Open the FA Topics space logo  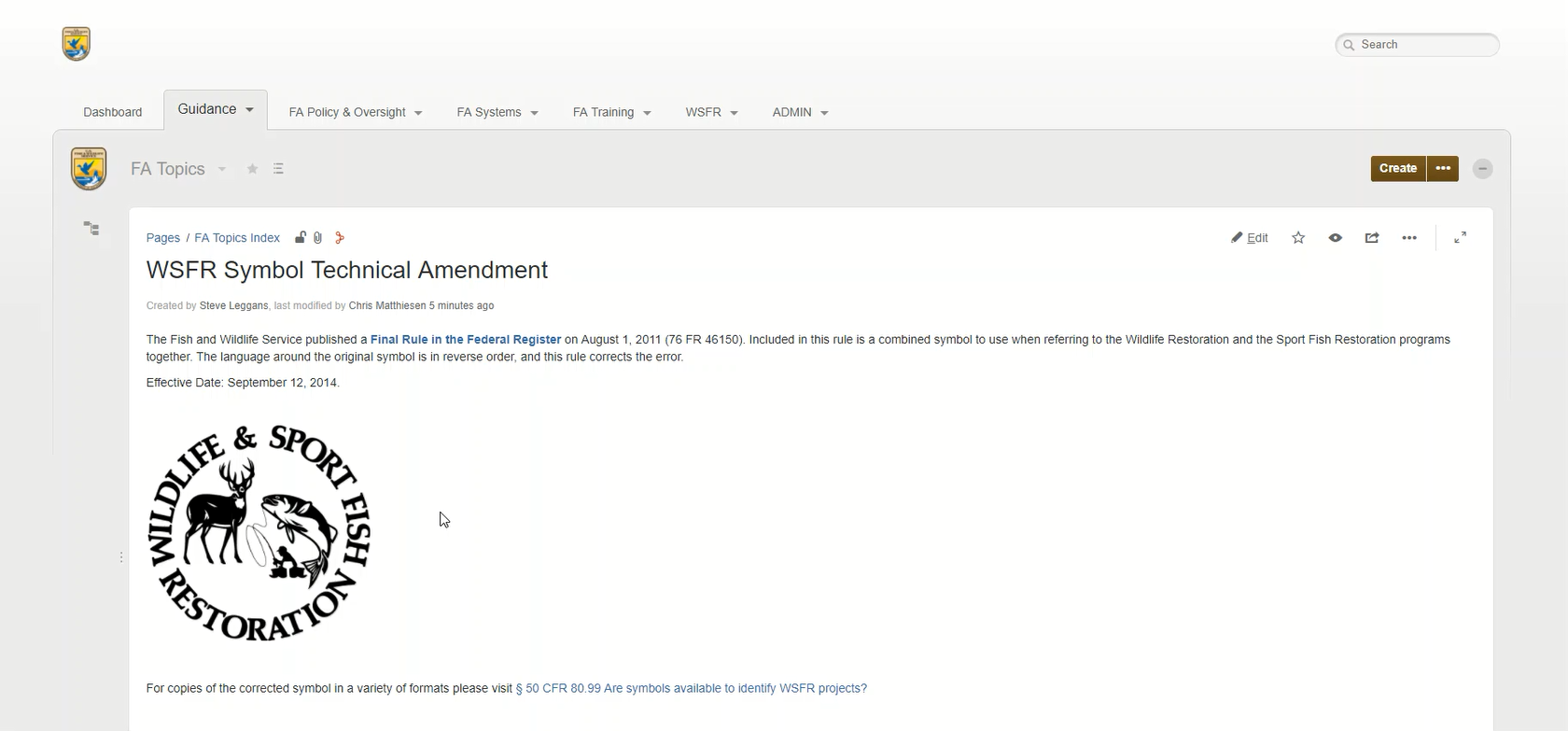pyautogui.click(x=89, y=169)
